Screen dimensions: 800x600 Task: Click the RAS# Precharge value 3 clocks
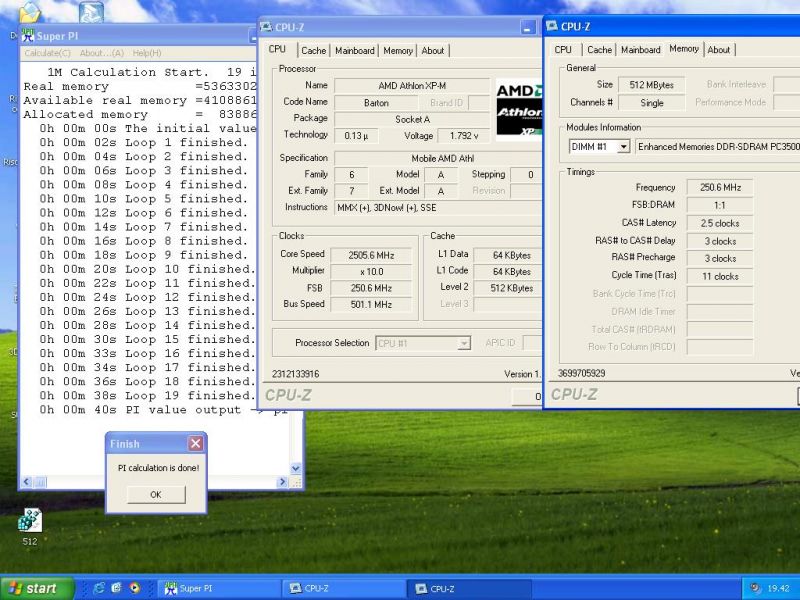(720, 259)
